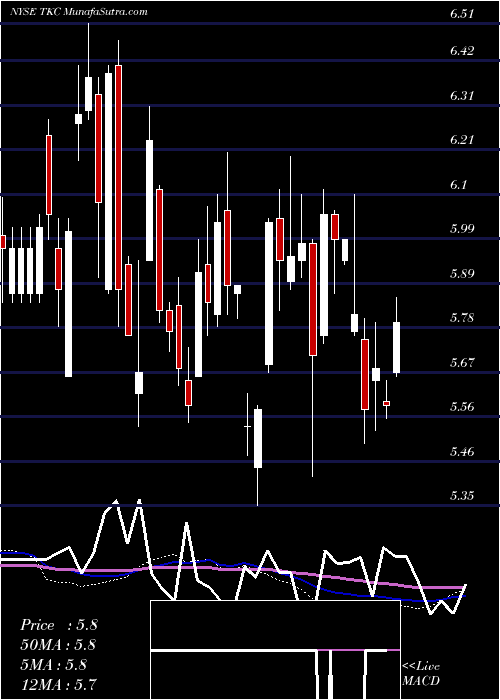Click the 50MA : 5.8 readout
500x700 pixels.
point(58,645)
